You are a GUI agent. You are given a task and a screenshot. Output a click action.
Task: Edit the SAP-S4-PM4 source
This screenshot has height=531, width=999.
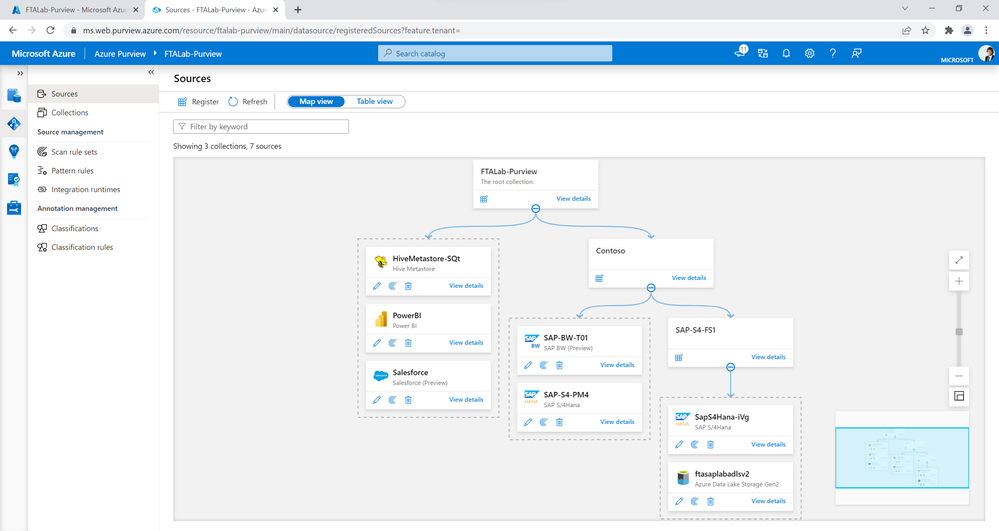(528, 422)
